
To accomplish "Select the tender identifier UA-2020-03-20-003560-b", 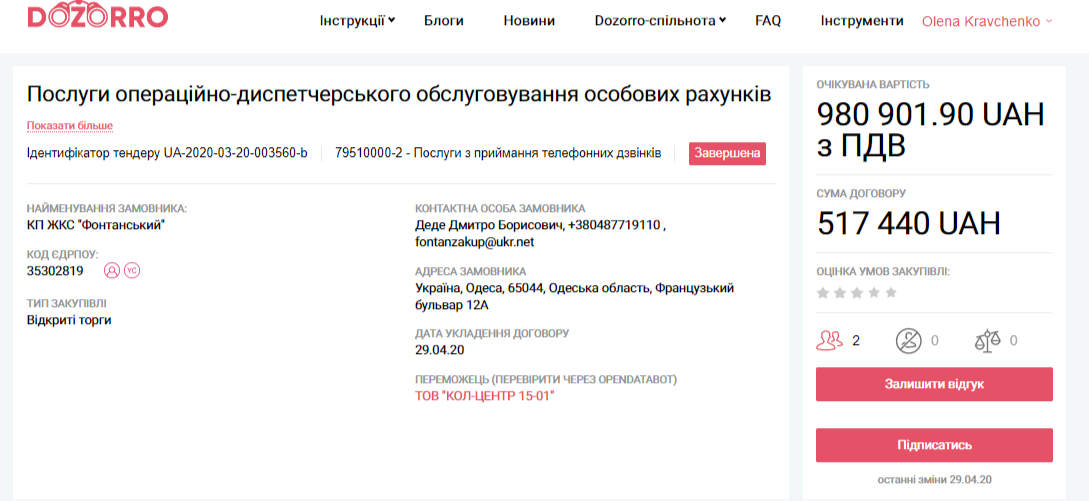I will [x=236, y=153].
